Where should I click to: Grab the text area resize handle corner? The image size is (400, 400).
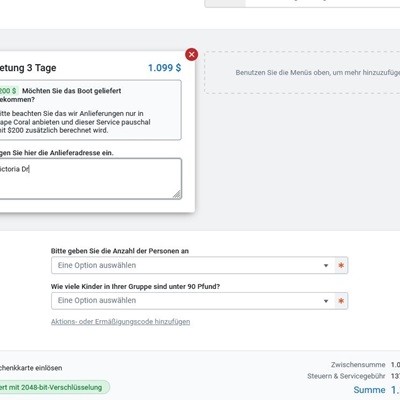coord(177,194)
